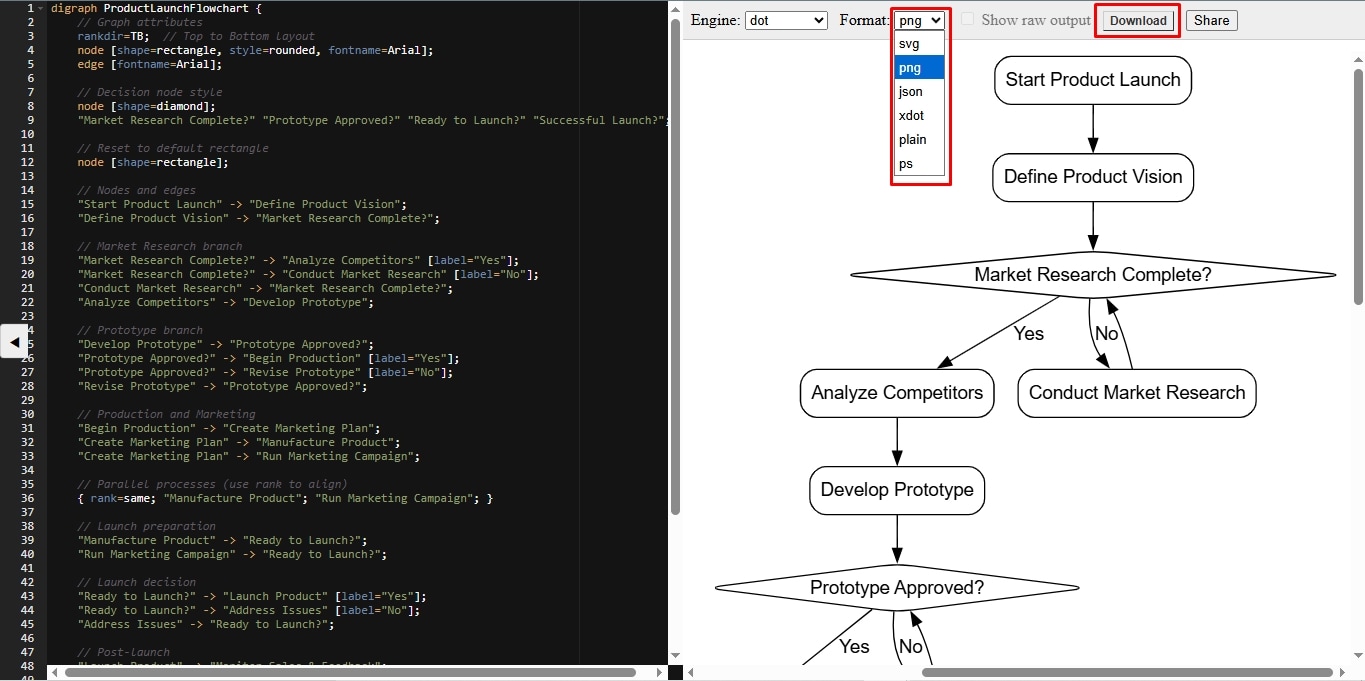Screen dimensions: 1365x681
Task: Click '"Analyze Competitors" -> "Develop Prototype";' line
Action: [225, 302]
